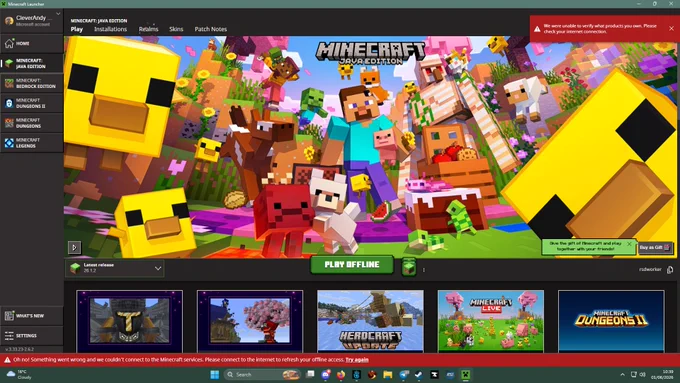The height and width of the screenshot is (383, 680).
Task: Open the Windows Start menu
Action: [215, 374]
